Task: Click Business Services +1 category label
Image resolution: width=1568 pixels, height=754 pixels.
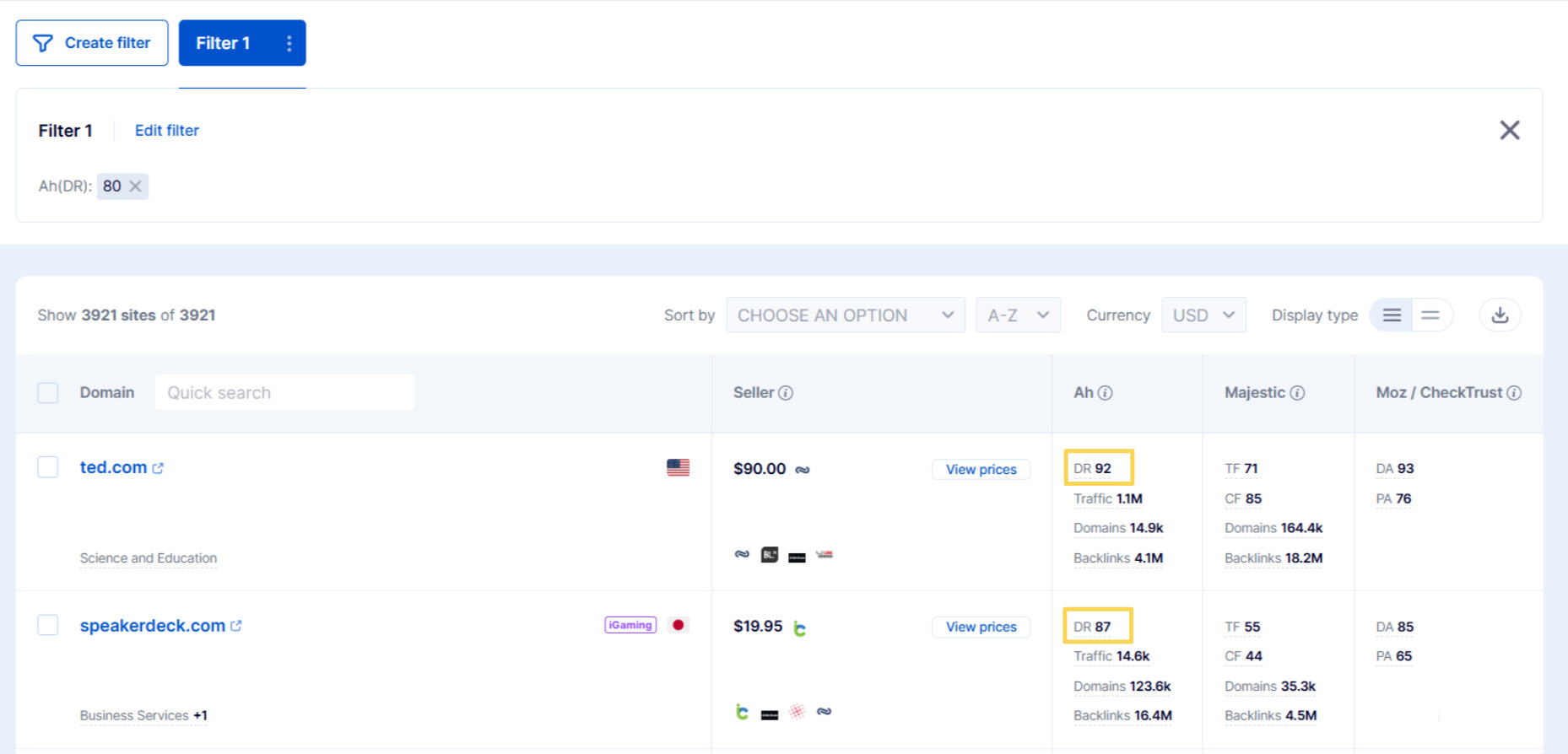Action: pyautogui.click(x=143, y=716)
